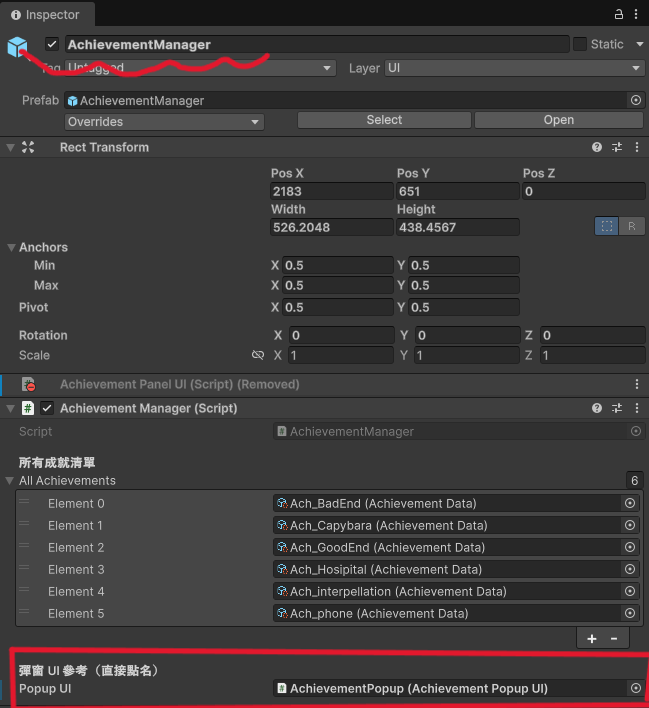Click the prefab Select button
This screenshot has height=708, width=649.
384,120
